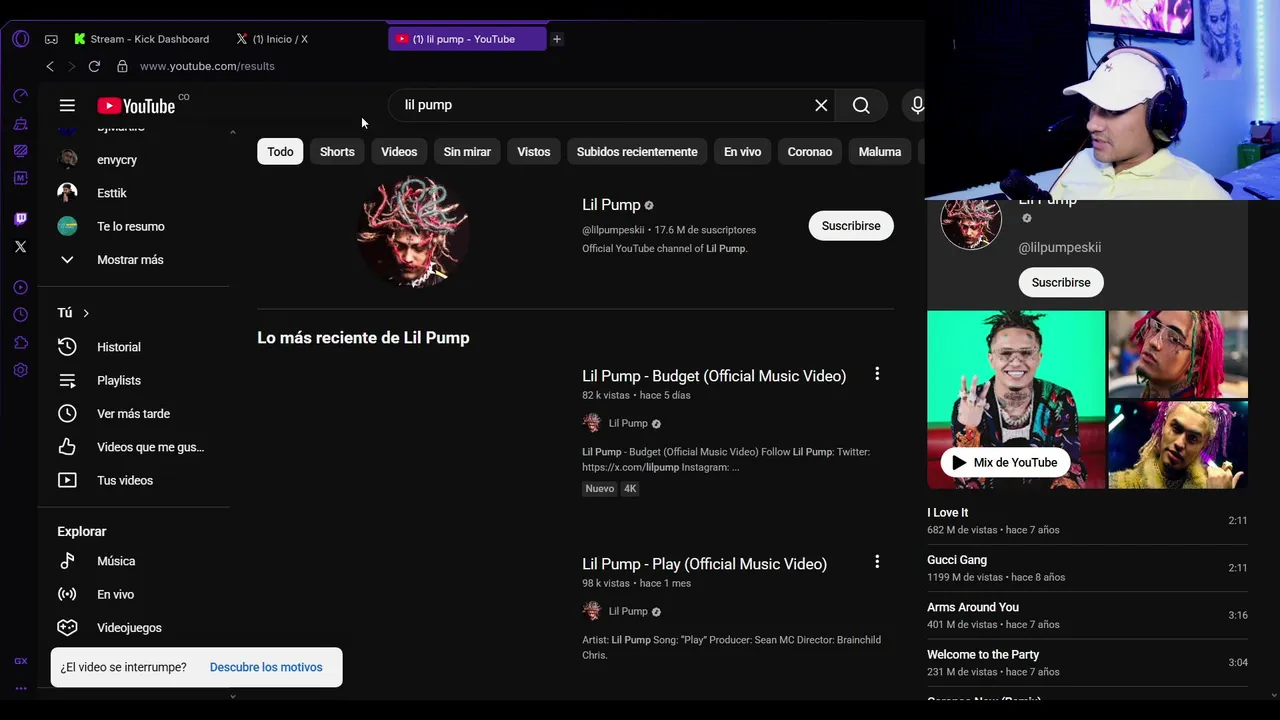This screenshot has height=720, width=1280.
Task: Go to YouTube home via logo
Action: pos(136,106)
